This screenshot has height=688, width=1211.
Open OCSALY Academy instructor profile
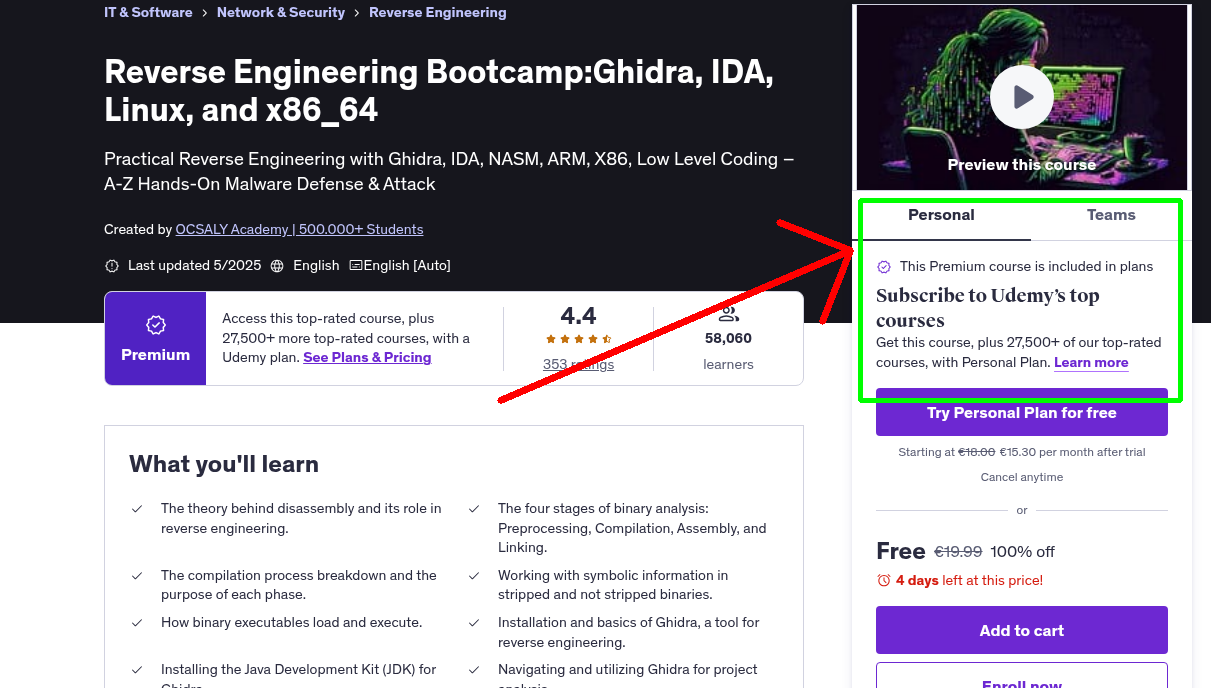pyautogui.click(x=299, y=229)
